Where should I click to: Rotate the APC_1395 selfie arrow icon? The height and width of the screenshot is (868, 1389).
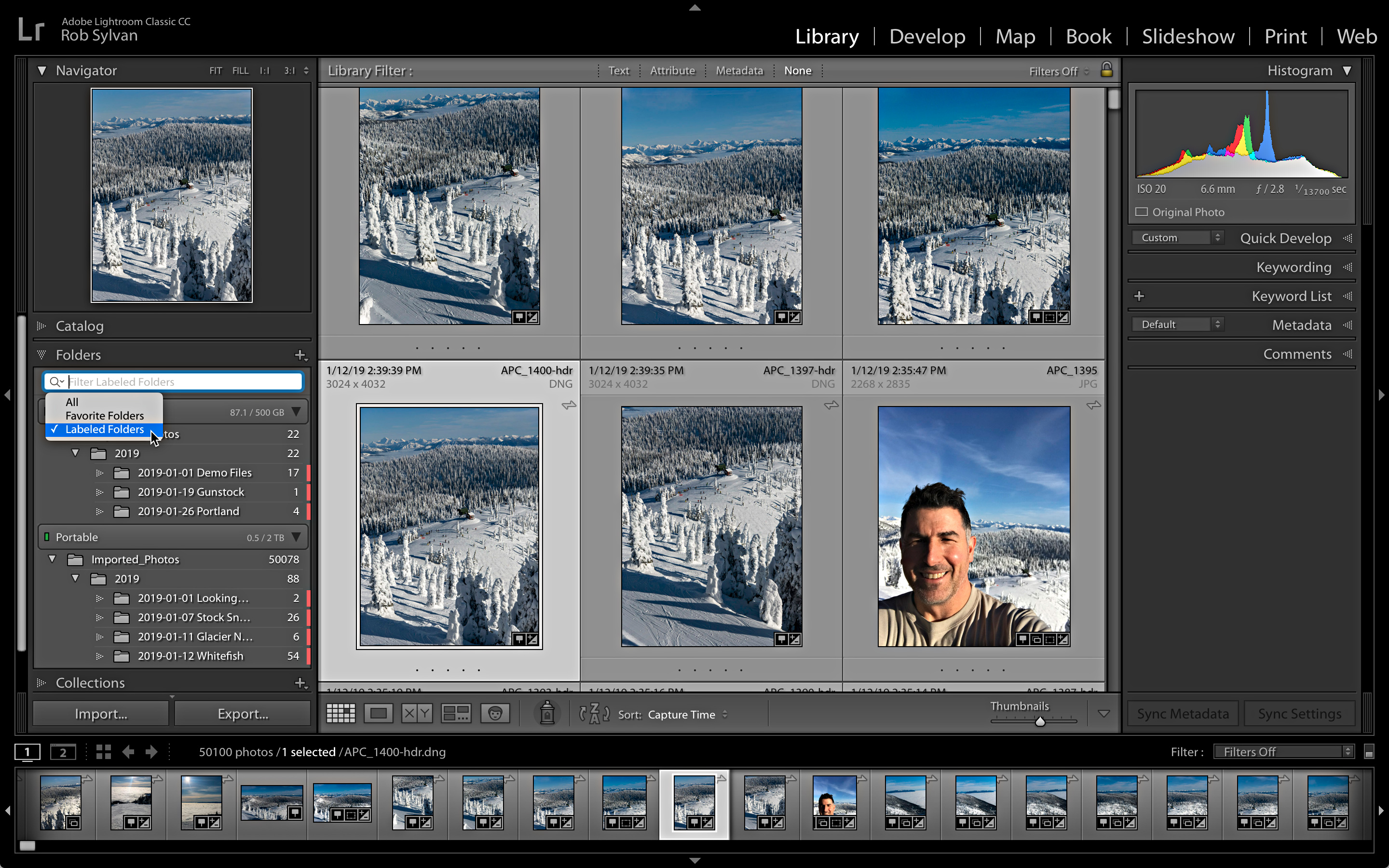click(1093, 406)
